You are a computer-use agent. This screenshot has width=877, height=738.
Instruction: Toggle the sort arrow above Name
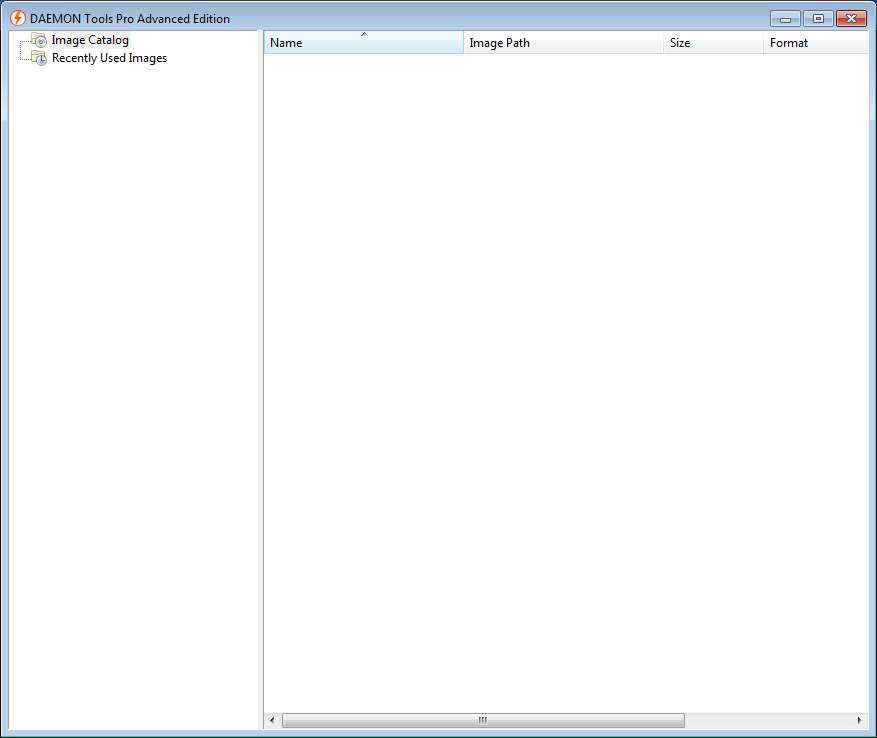click(364, 35)
